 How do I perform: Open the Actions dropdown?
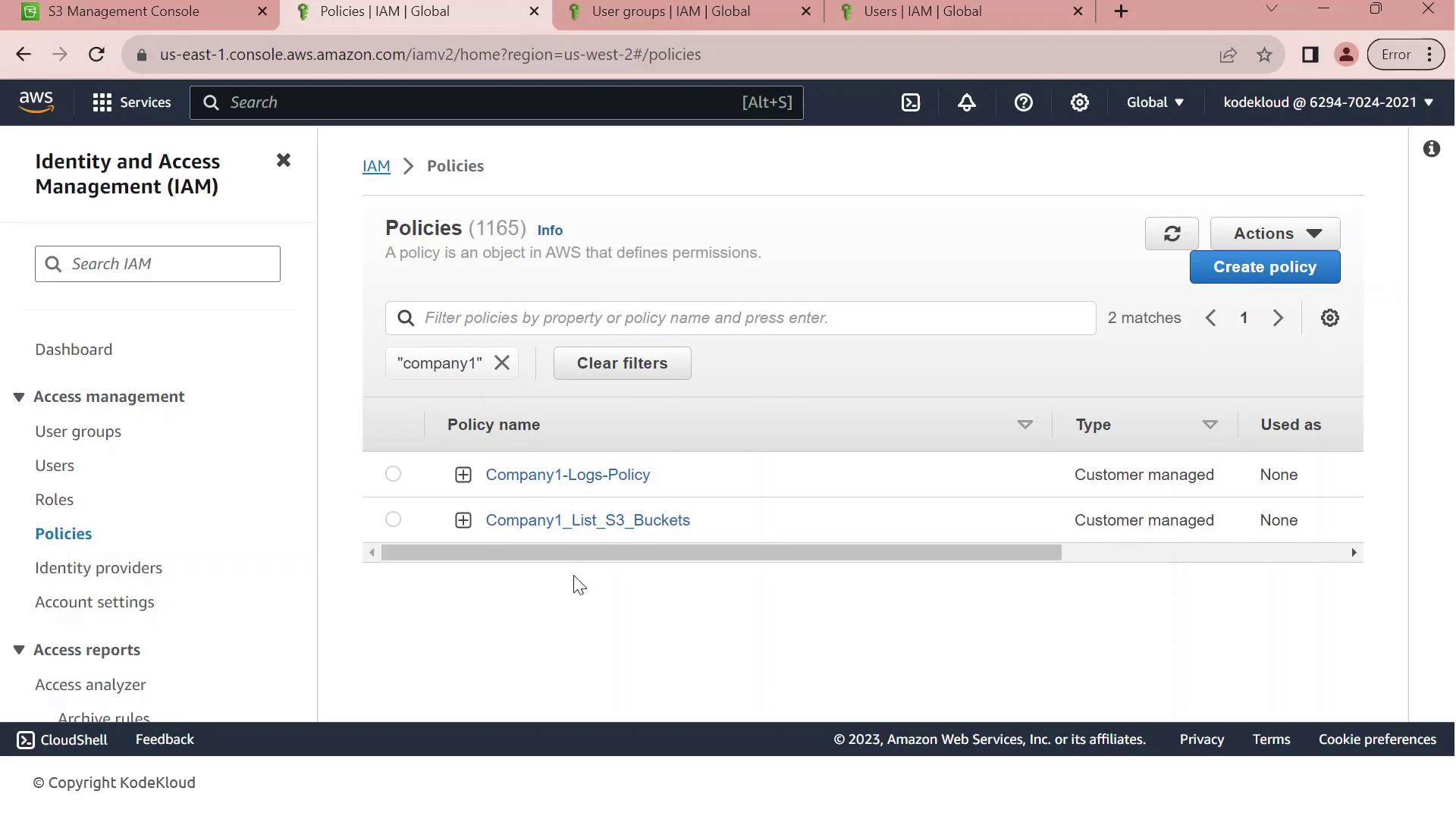[1275, 234]
